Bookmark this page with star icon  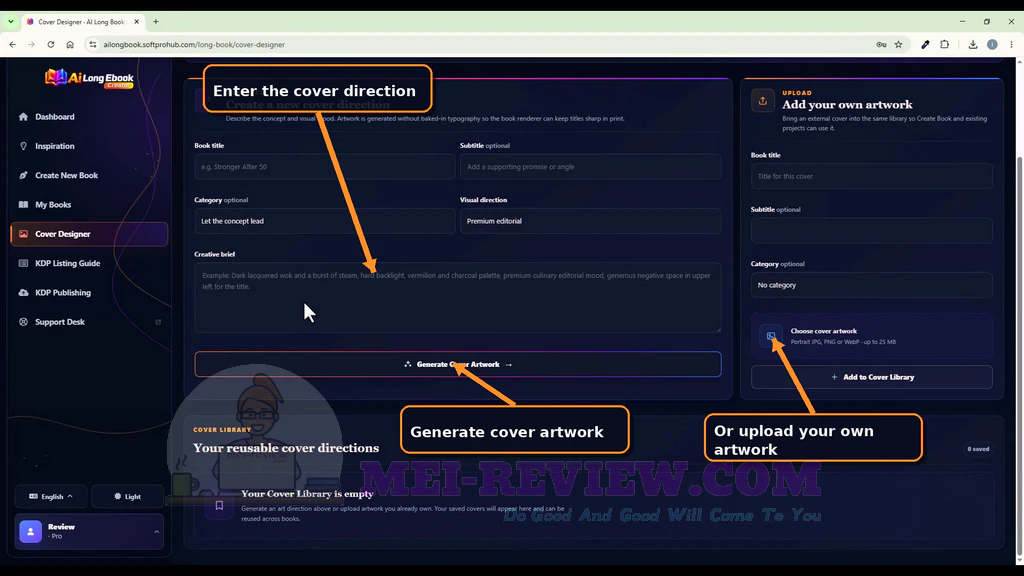pyautogui.click(x=899, y=44)
